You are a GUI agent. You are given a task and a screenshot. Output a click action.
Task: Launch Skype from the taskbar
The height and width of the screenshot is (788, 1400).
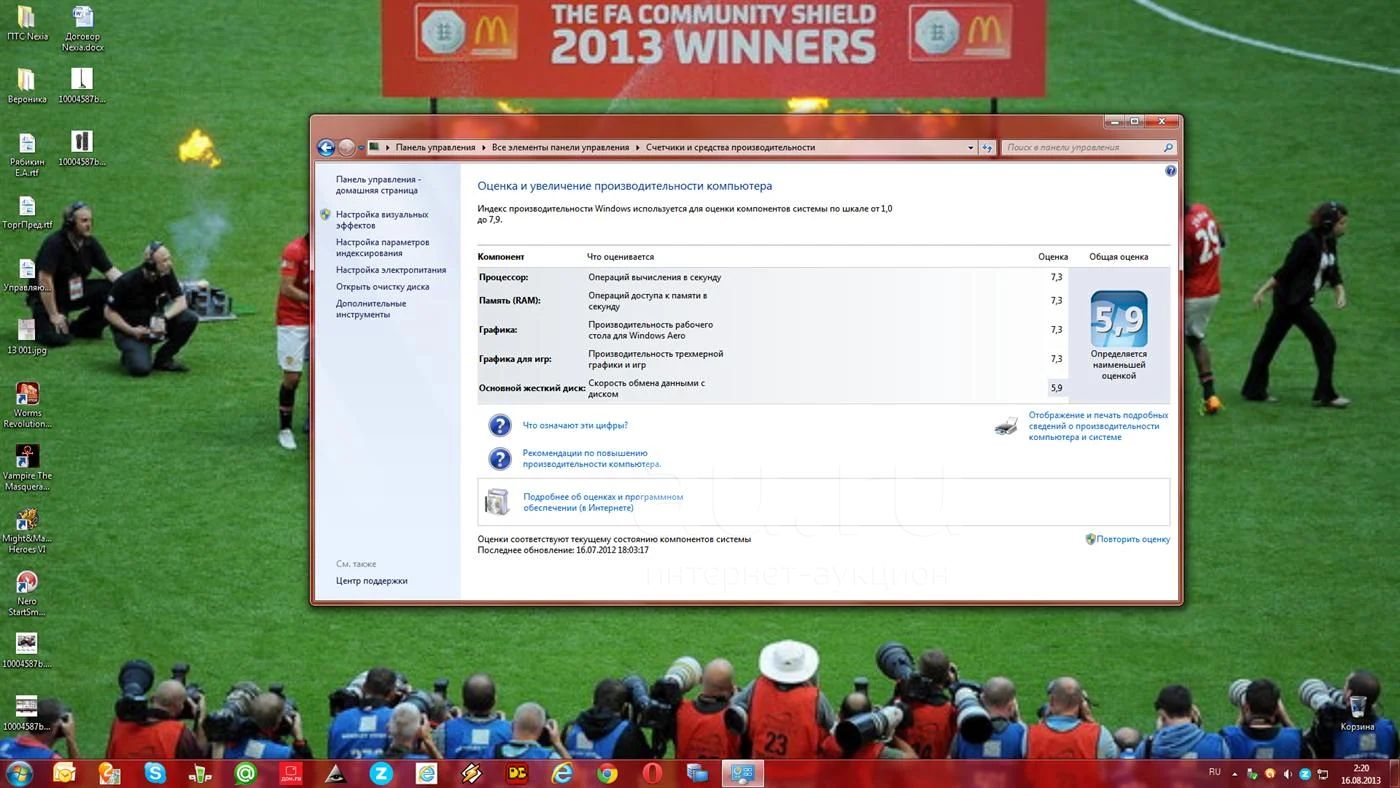154,773
